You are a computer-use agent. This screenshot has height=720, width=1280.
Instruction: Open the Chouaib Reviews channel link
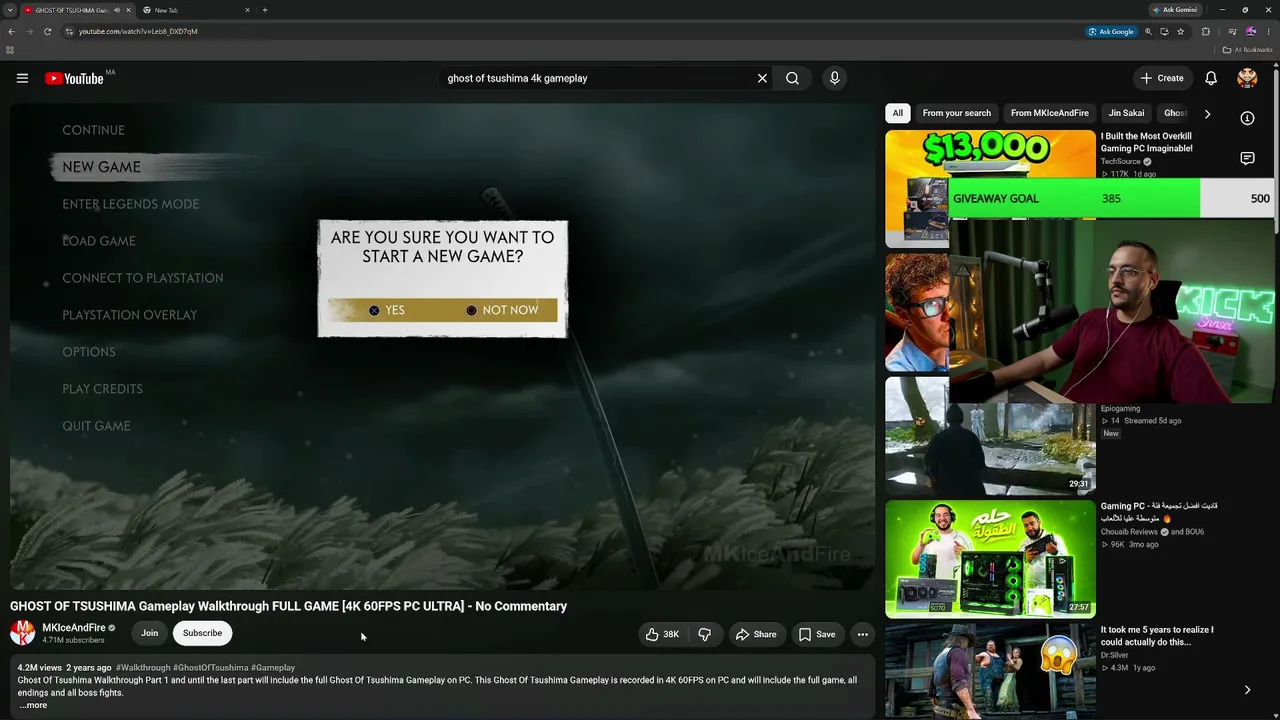[x=1130, y=532]
